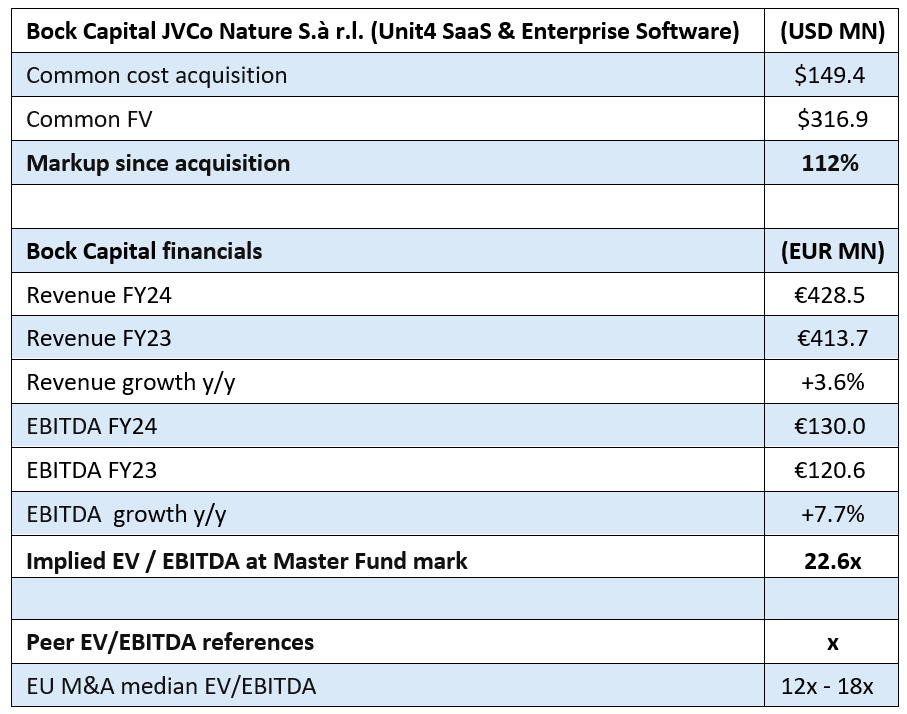Viewport: 907px width, 714px height.
Task: Select the "12x - 18x" median range cell
Action: pos(832,686)
